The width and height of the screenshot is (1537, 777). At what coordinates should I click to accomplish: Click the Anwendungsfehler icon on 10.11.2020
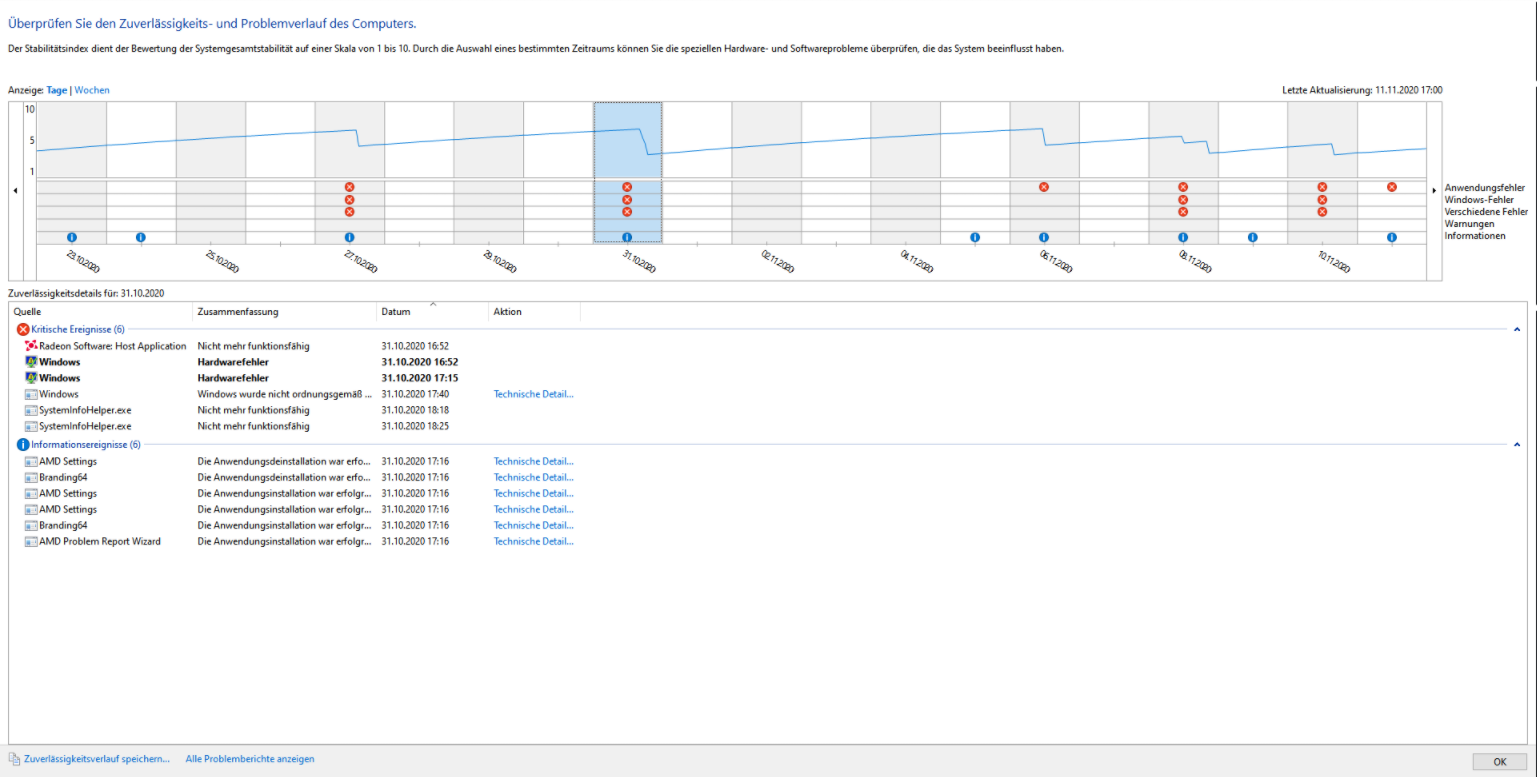click(1322, 187)
